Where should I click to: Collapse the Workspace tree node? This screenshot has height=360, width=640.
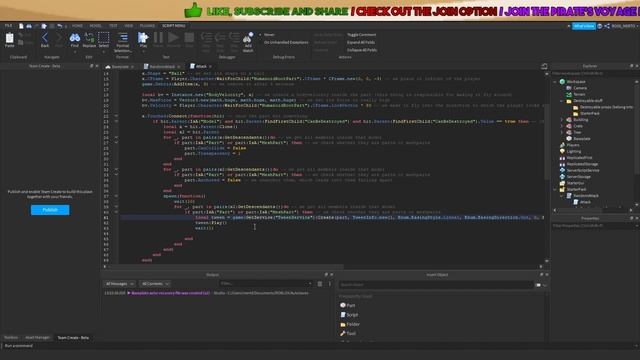coord(555,82)
